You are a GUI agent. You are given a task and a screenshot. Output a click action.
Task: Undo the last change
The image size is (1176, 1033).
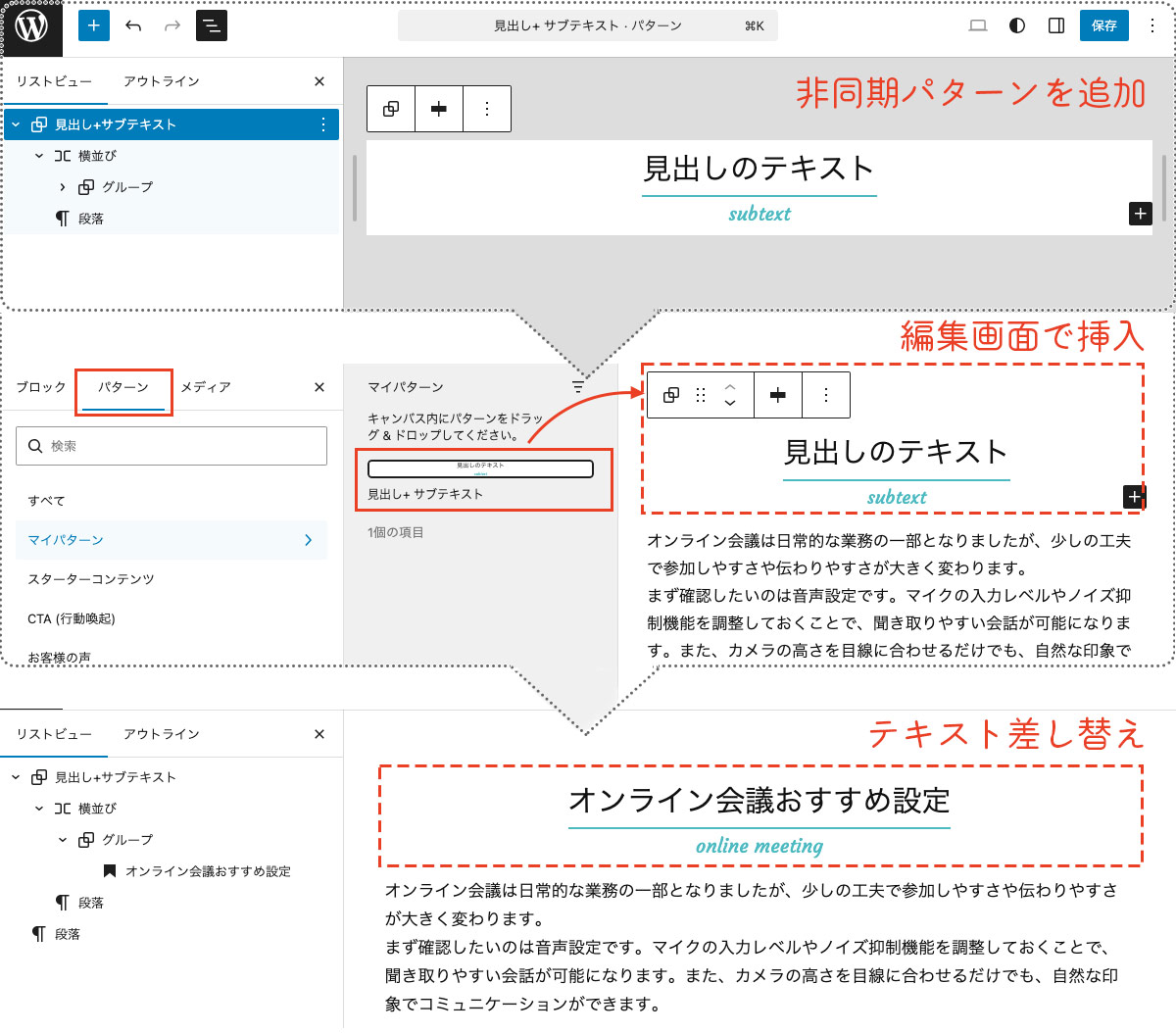(x=133, y=25)
